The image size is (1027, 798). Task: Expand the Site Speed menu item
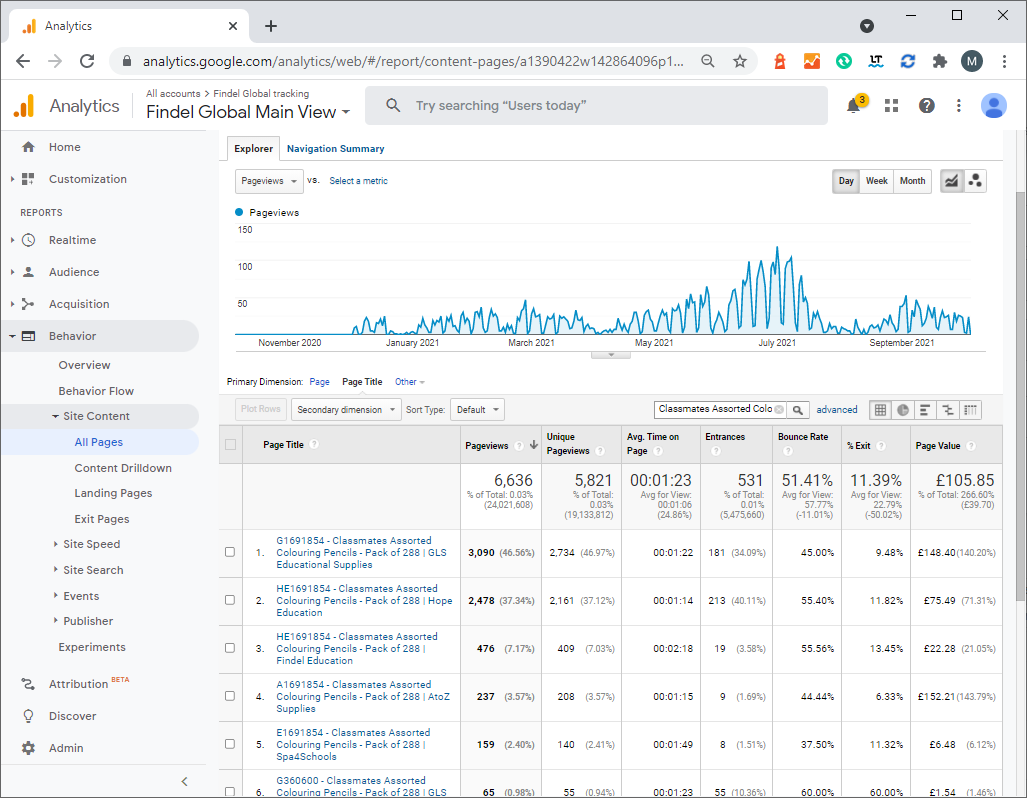[x=91, y=544]
